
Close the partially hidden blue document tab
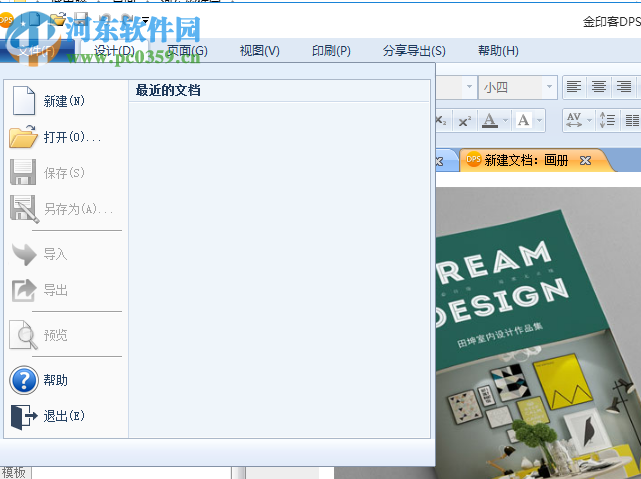click(439, 161)
